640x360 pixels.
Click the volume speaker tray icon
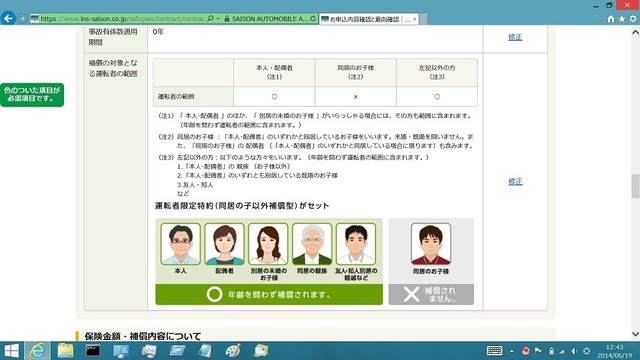click(x=574, y=351)
